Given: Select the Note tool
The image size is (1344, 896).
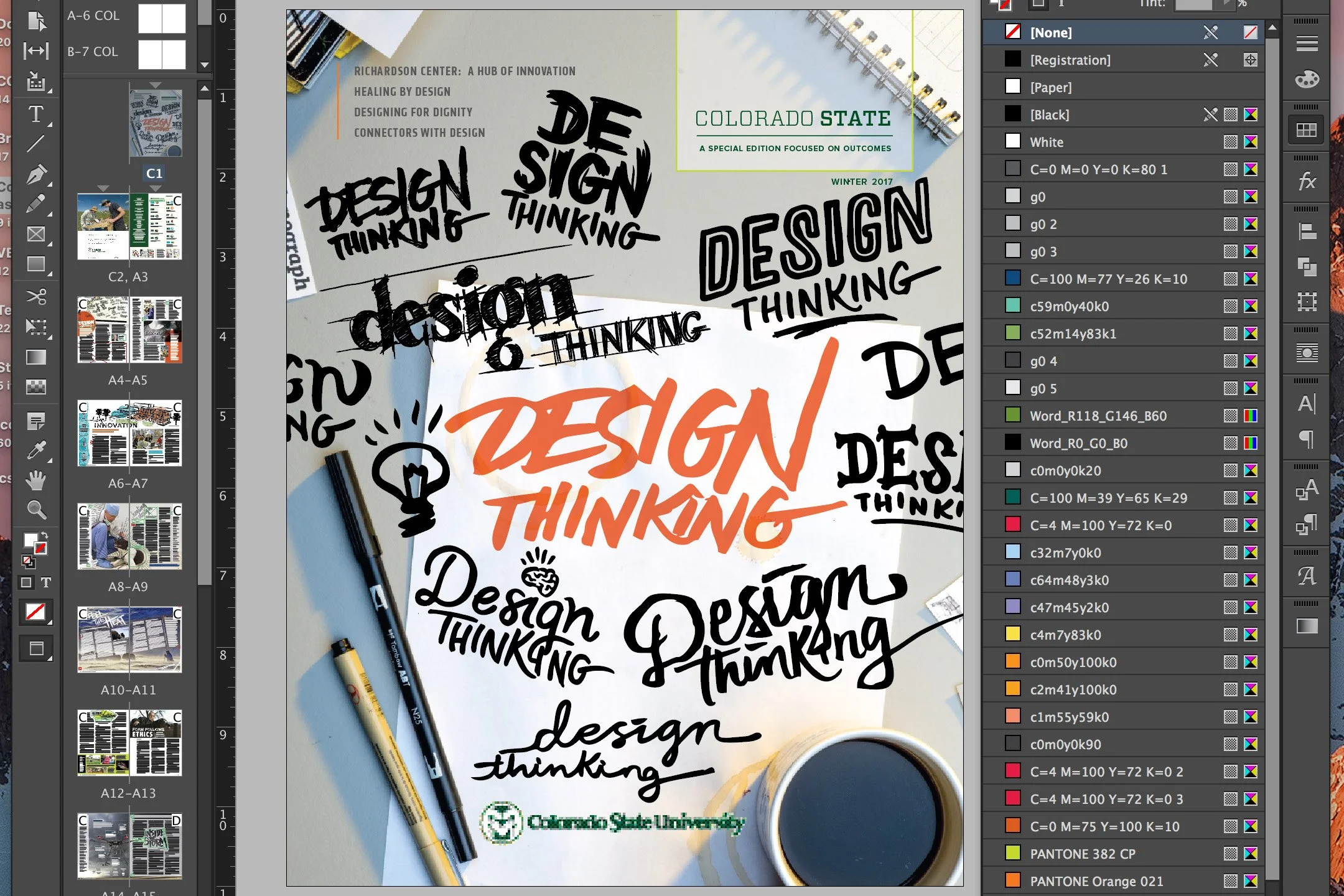Looking at the screenshot, I should click(36, 422).
